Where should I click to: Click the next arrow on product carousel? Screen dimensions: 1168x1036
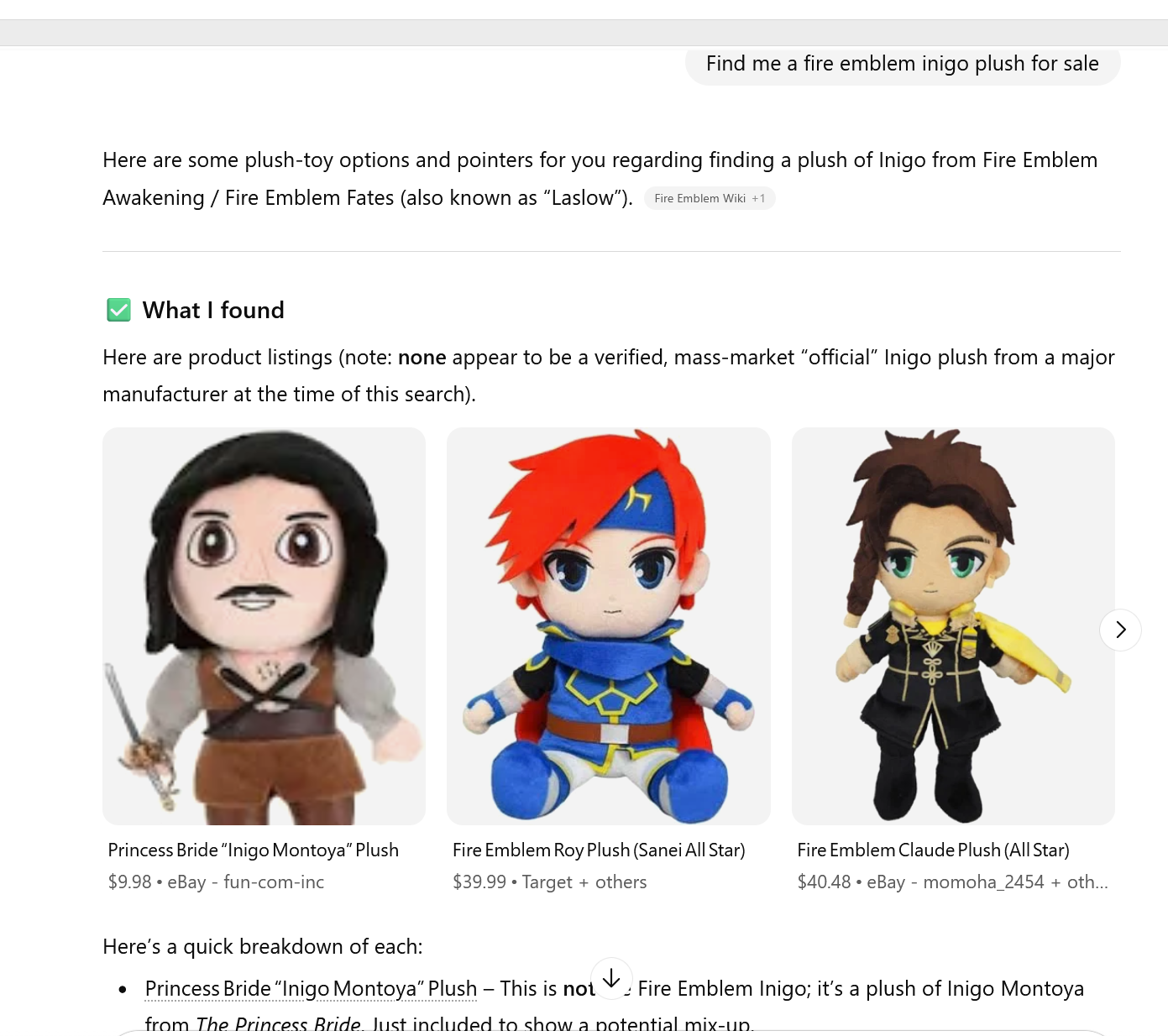(1120, 630)
